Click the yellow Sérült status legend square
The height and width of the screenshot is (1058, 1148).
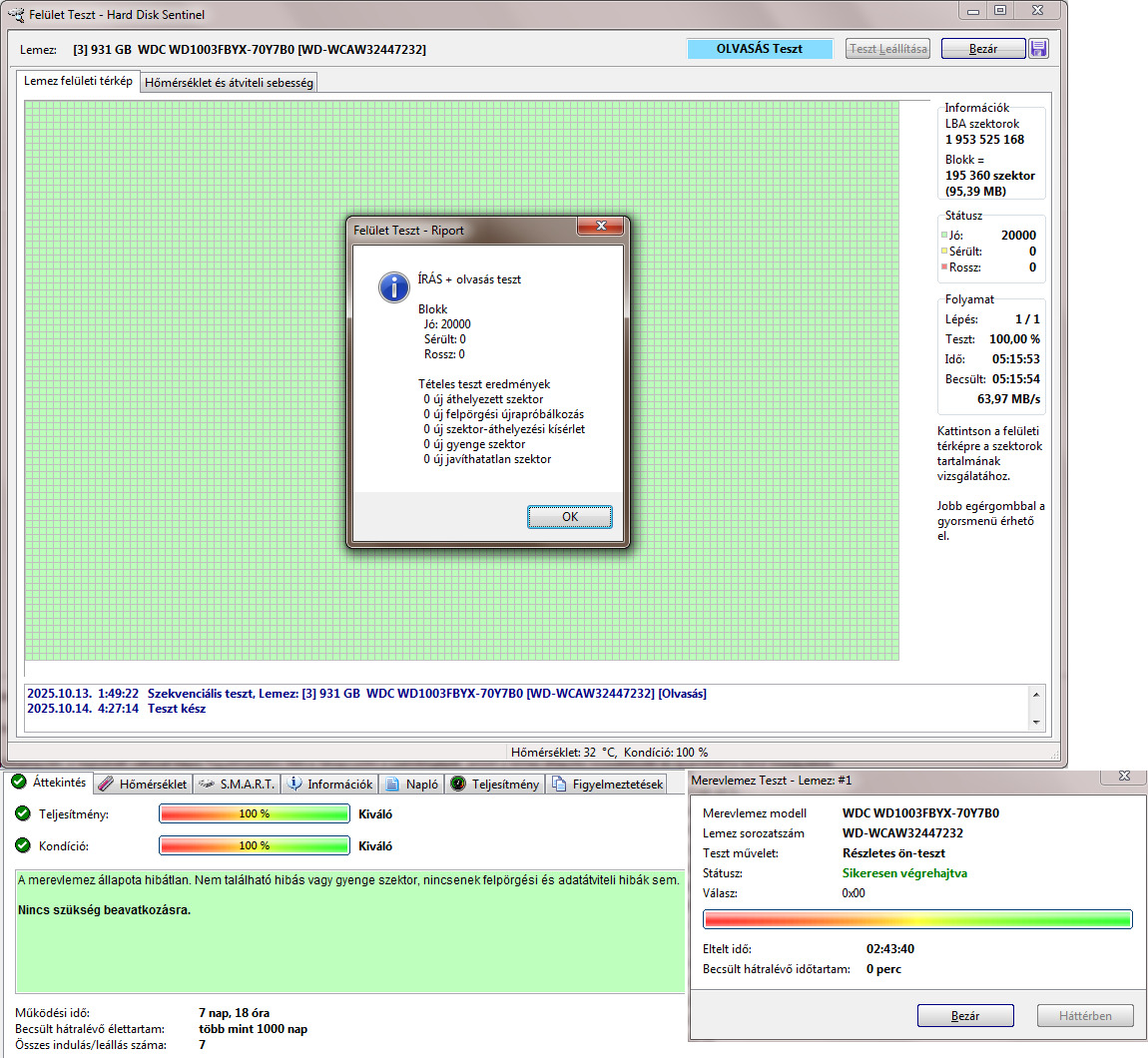click(x=943, y=251)
